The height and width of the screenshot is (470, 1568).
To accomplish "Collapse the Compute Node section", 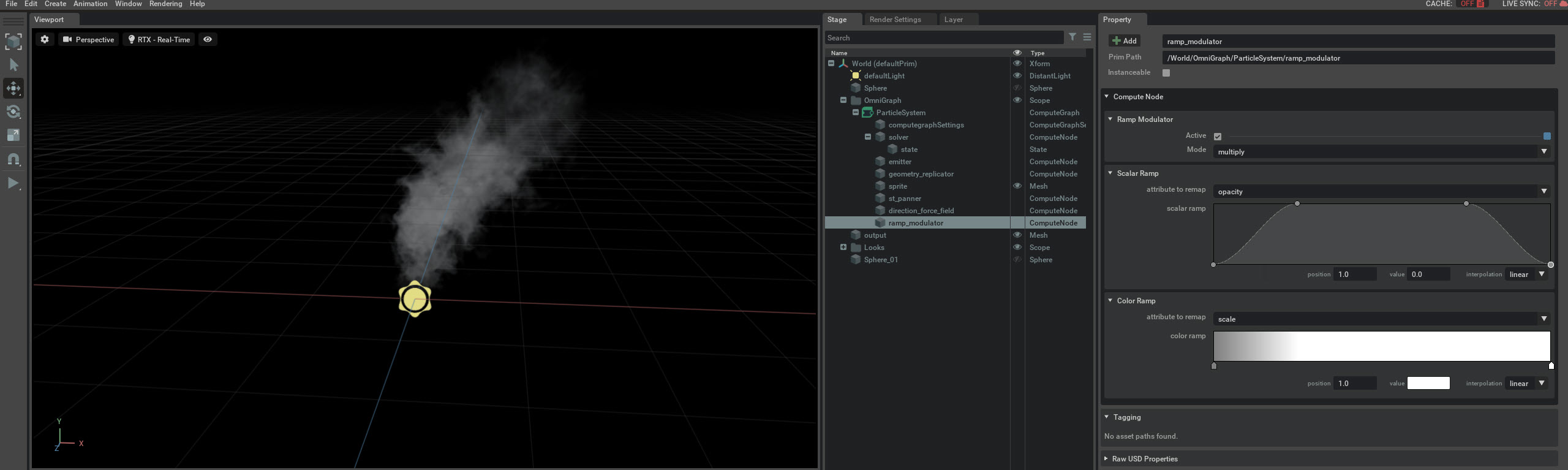I will [1107, 96].
